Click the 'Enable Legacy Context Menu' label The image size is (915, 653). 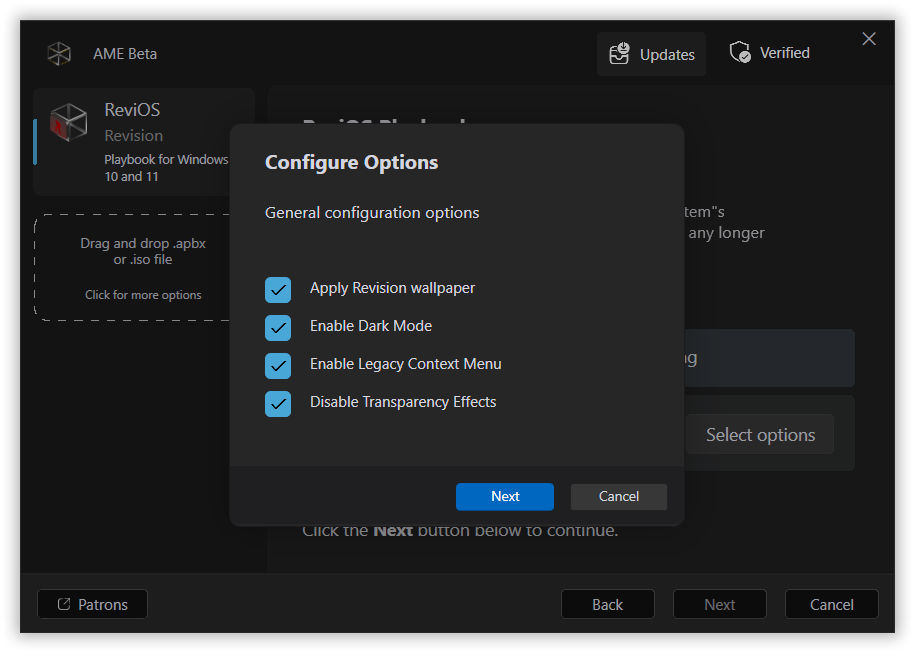pyautogui.click(x=406, y=364)
